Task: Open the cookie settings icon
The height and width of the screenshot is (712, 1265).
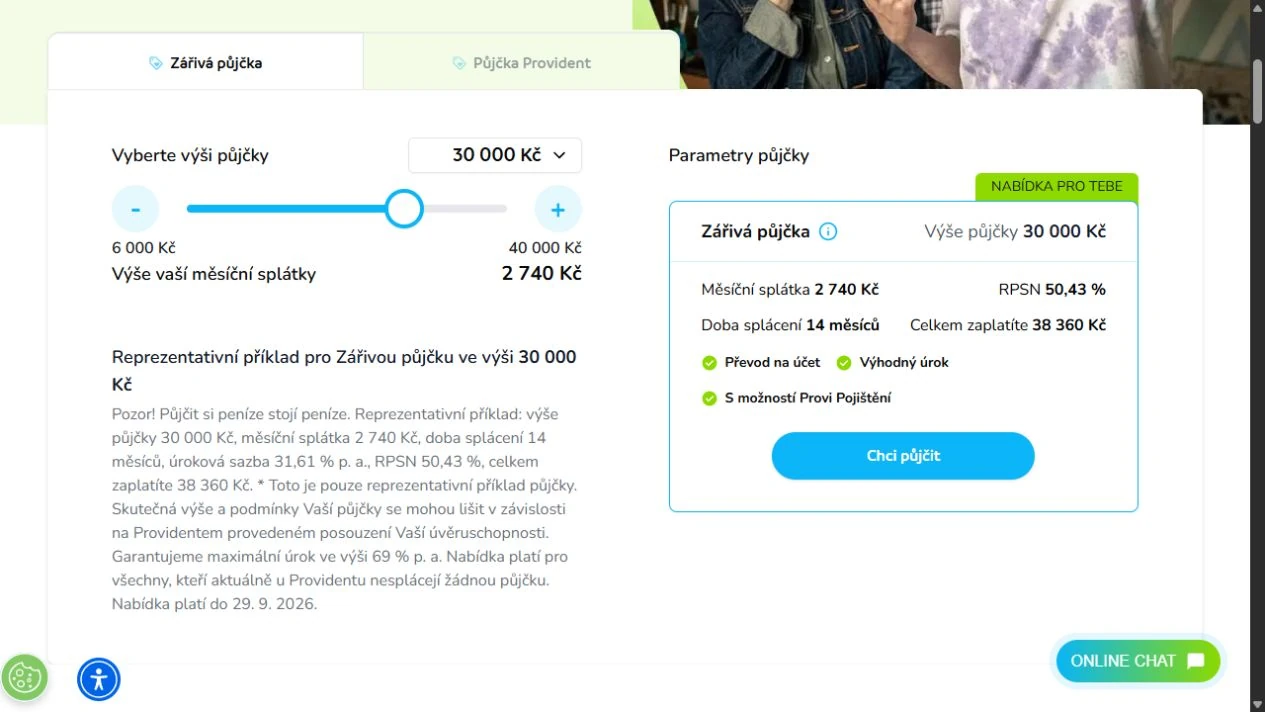Action: [x=24, y=679]
